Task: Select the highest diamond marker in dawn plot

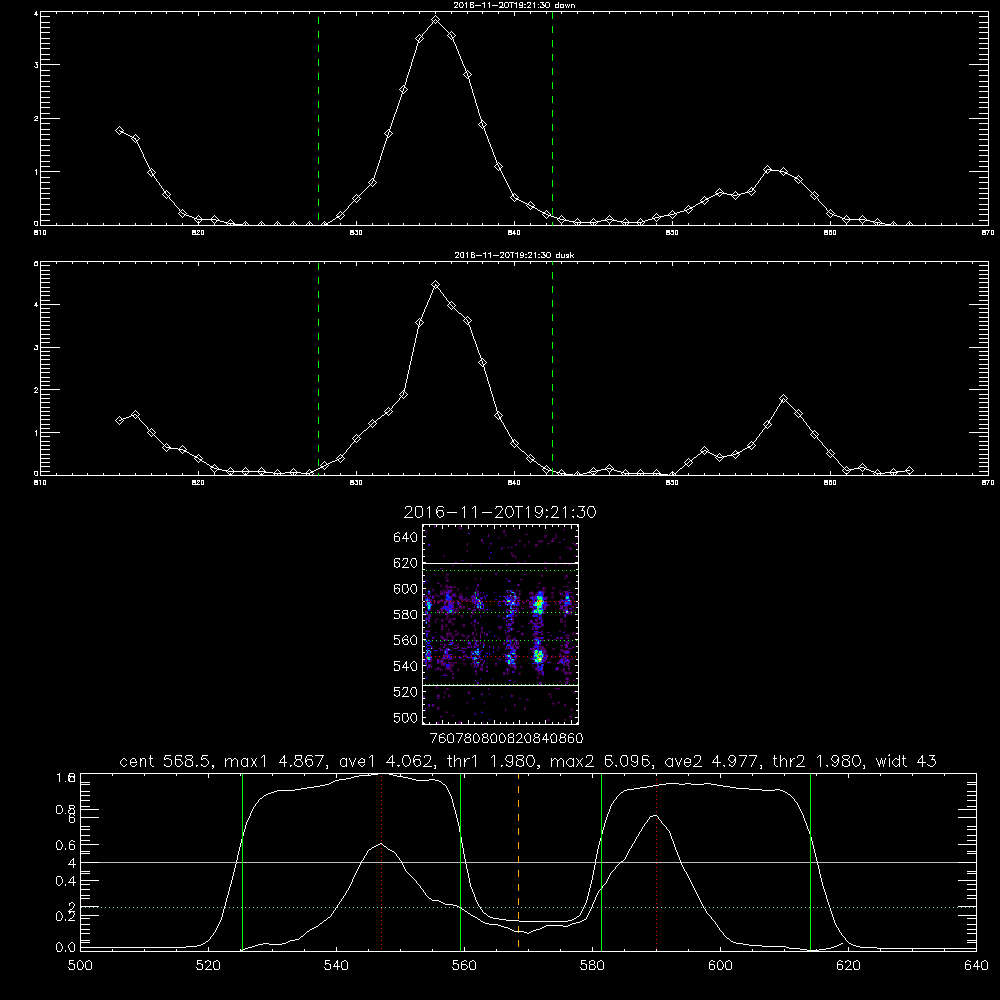Action: 436,20
